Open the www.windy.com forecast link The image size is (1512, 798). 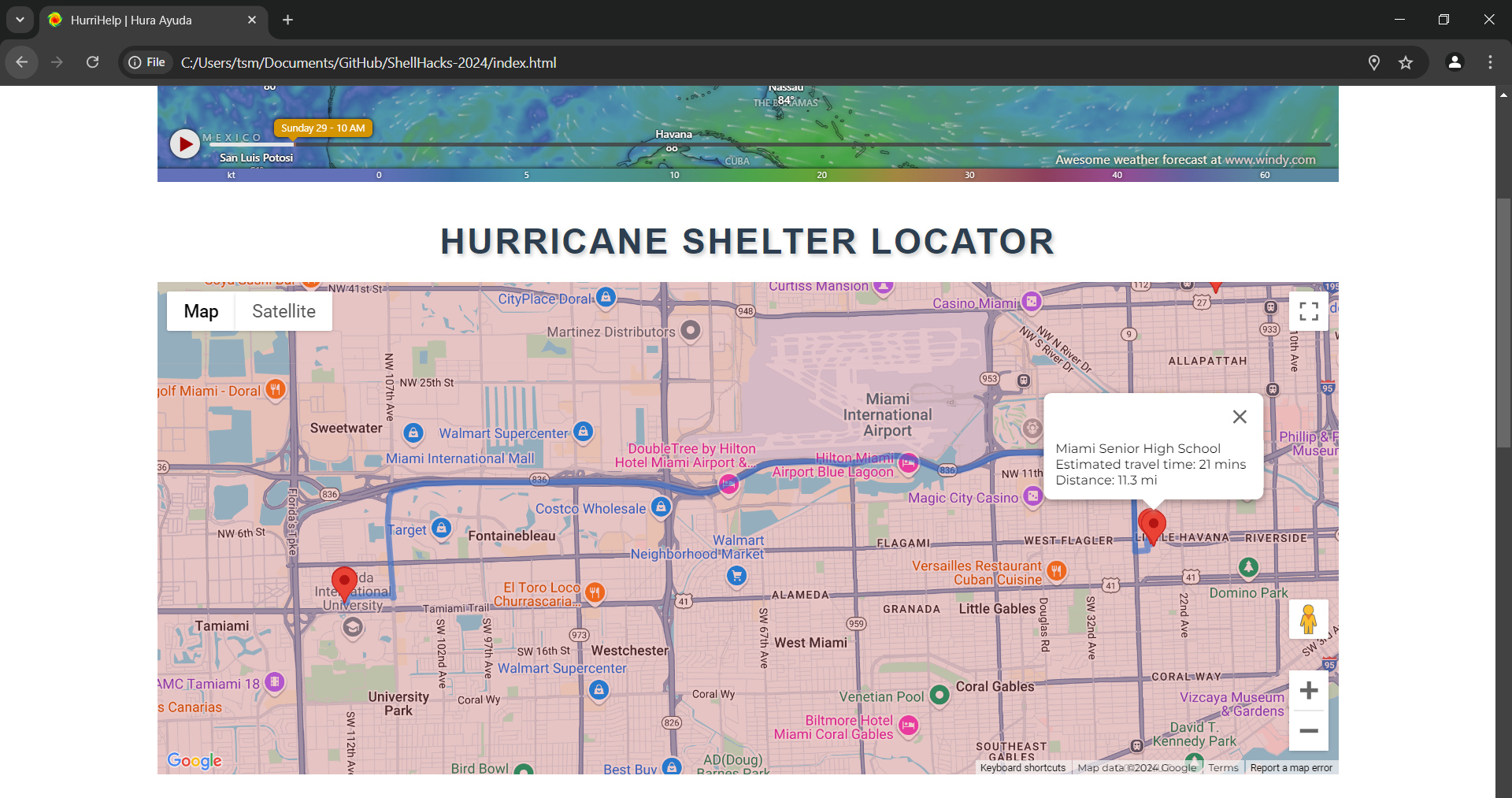coord(1270,159)
